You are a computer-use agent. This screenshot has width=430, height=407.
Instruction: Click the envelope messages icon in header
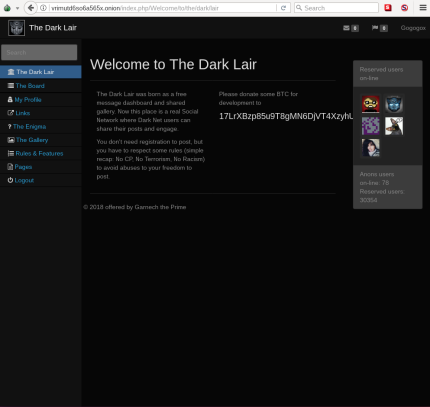[346, 28]
